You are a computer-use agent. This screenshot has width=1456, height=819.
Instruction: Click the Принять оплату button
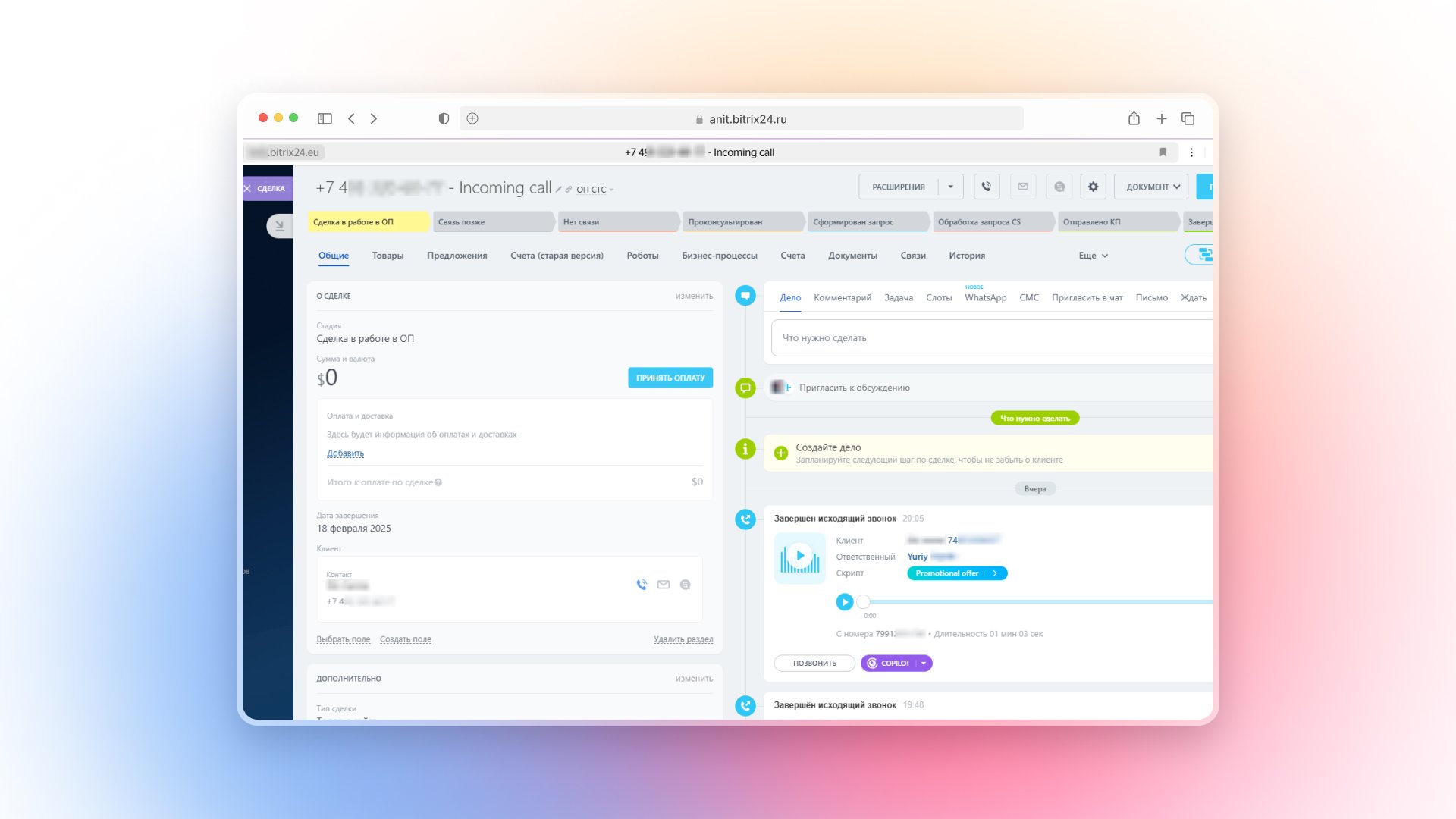click(670, 378)
